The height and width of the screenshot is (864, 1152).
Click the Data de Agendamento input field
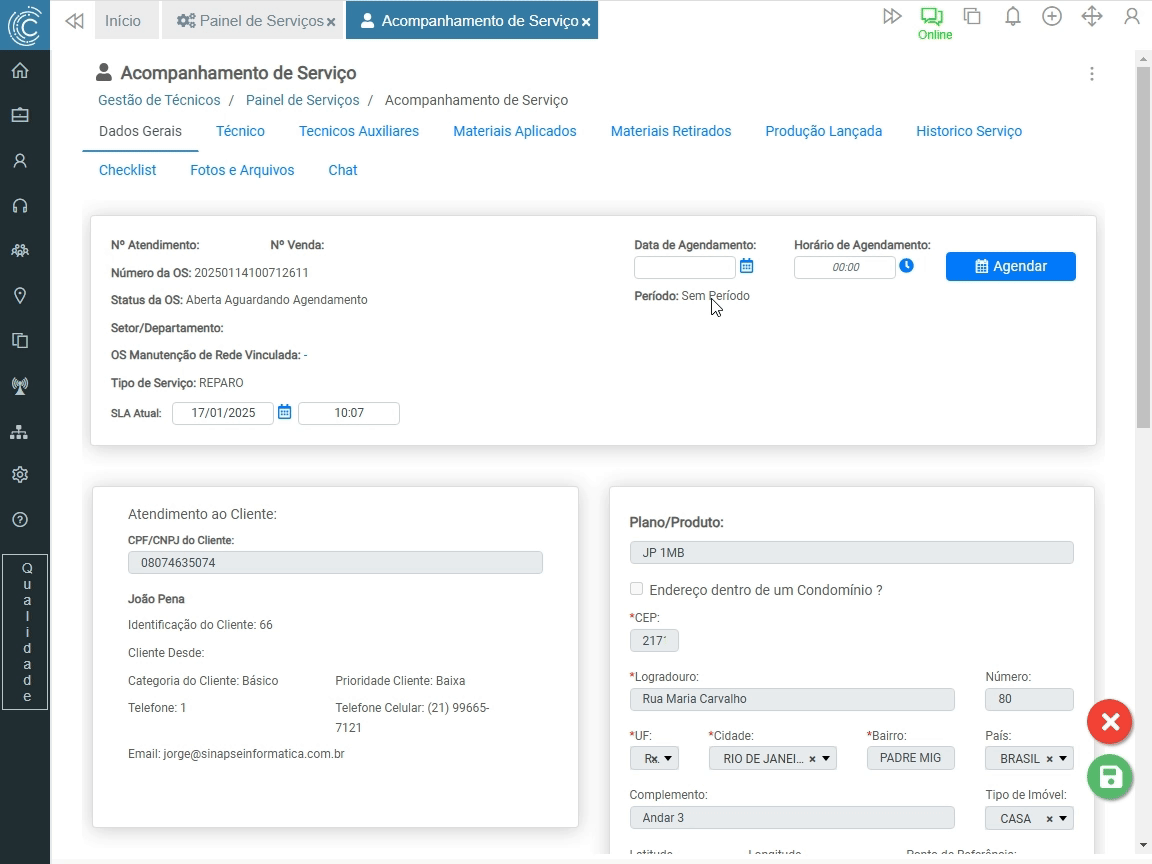tap(685, 267)
